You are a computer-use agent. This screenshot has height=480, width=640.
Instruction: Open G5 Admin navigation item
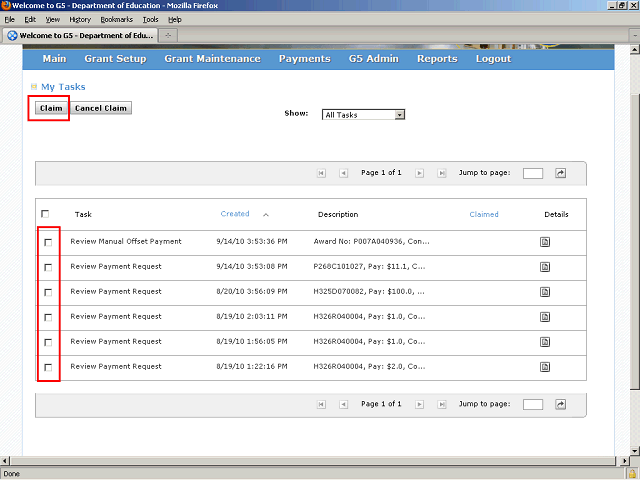click(373, 59)
